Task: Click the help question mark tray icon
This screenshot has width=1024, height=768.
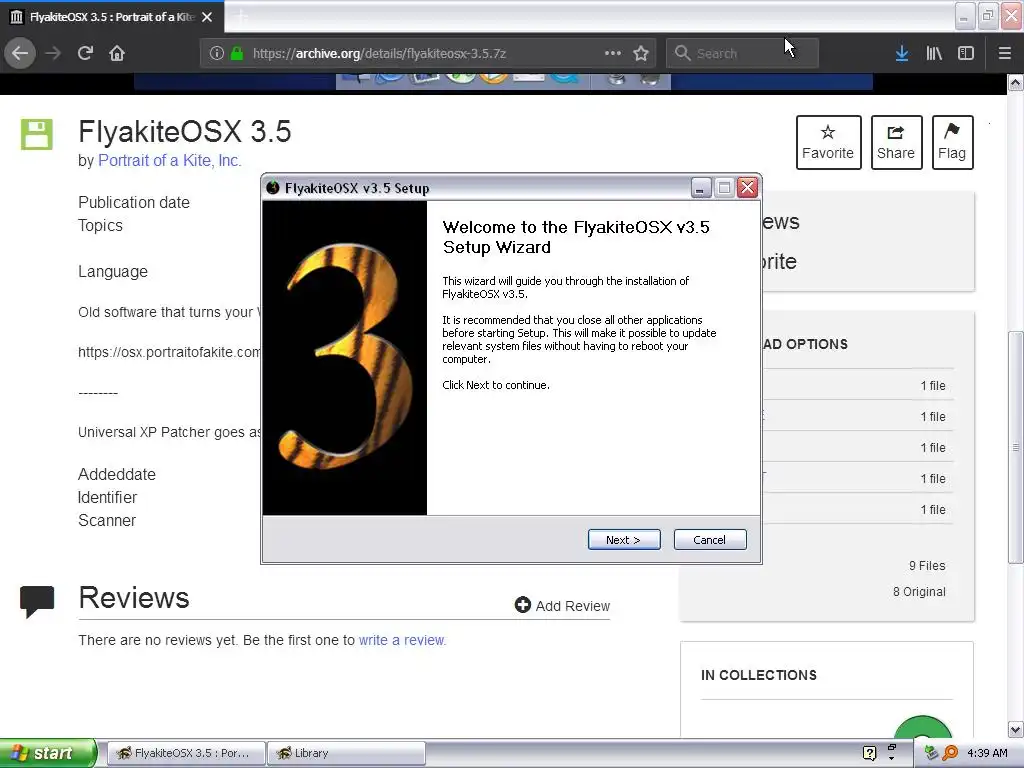Action: (869, 753)
